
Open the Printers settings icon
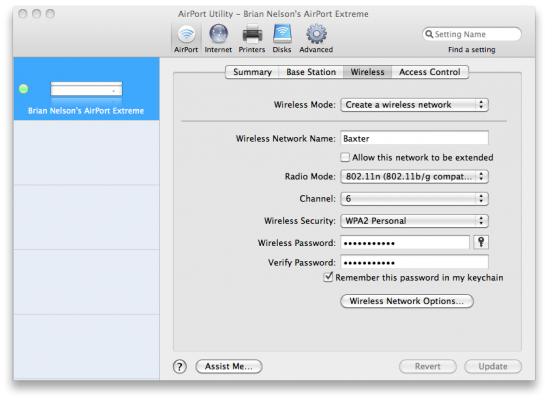click(x=252, y=38)
